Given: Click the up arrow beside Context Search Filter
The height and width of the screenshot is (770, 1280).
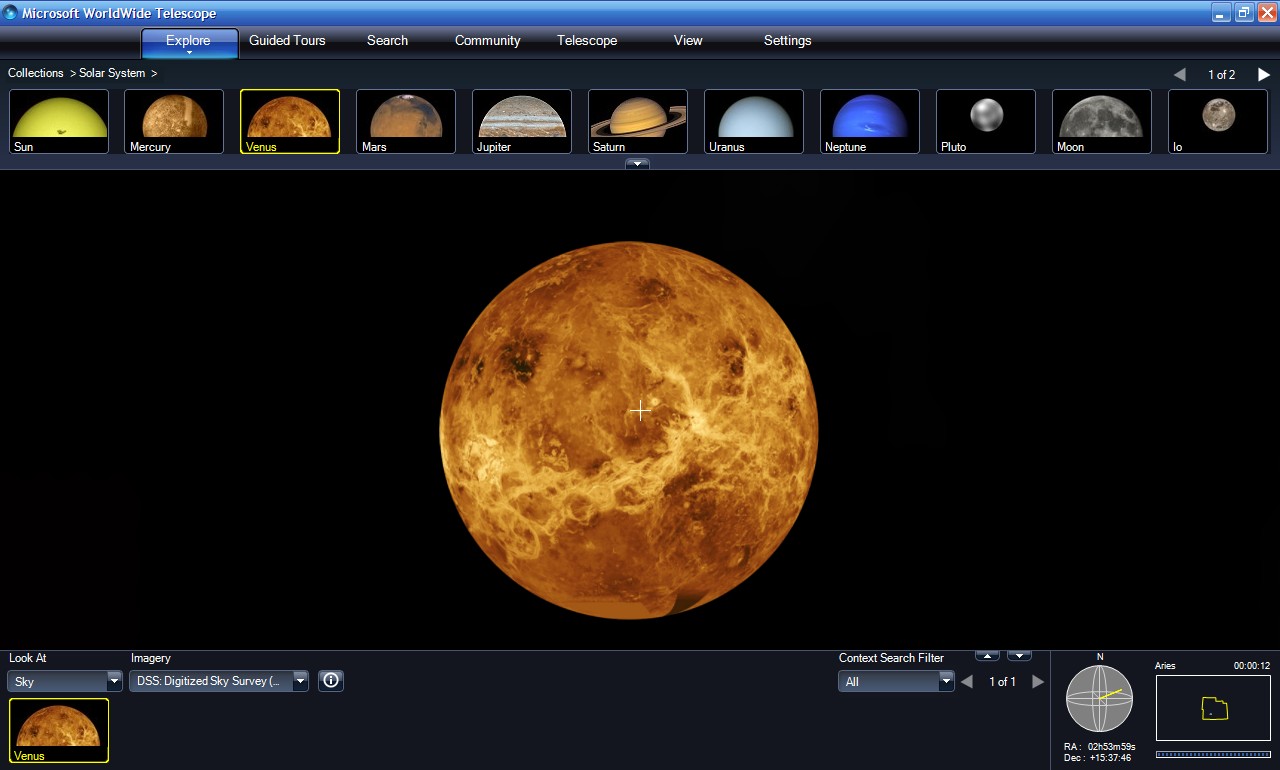Looking at the screenshot, I should pyautogui.click(x=987, y=655).
